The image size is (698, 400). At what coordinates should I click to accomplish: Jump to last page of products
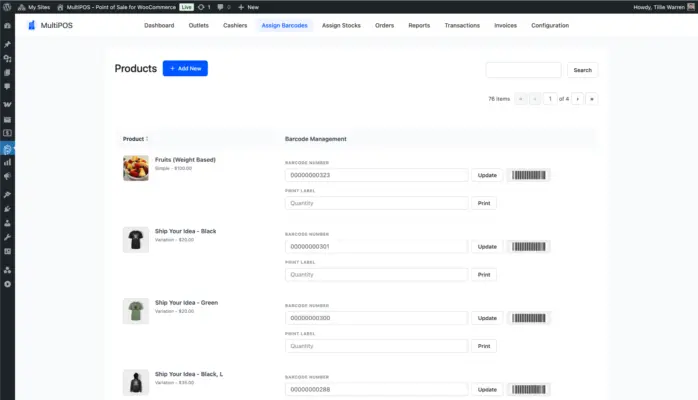592,99
